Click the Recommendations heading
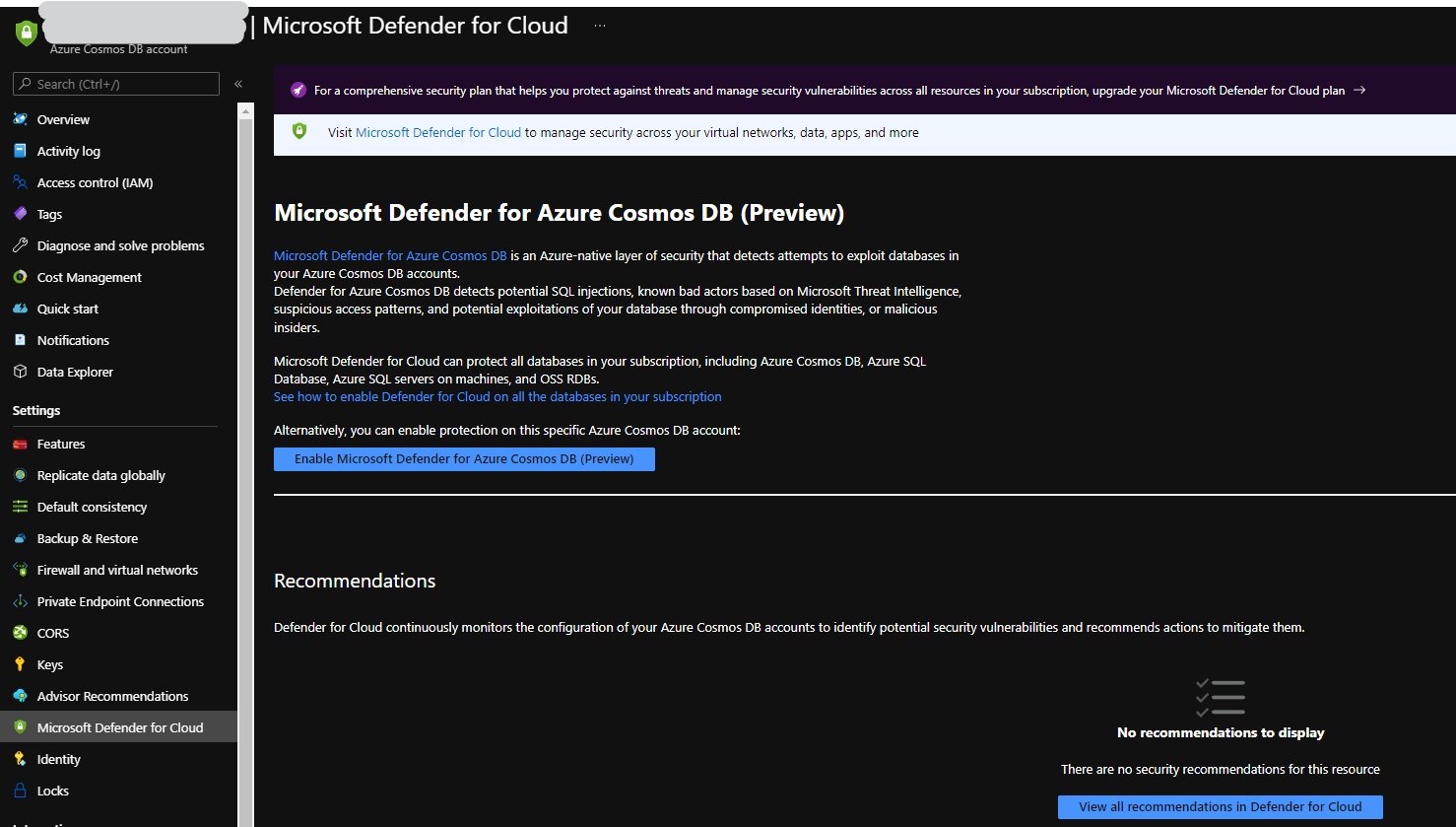This screenshot has height=827, width=1456. point(355,581)
